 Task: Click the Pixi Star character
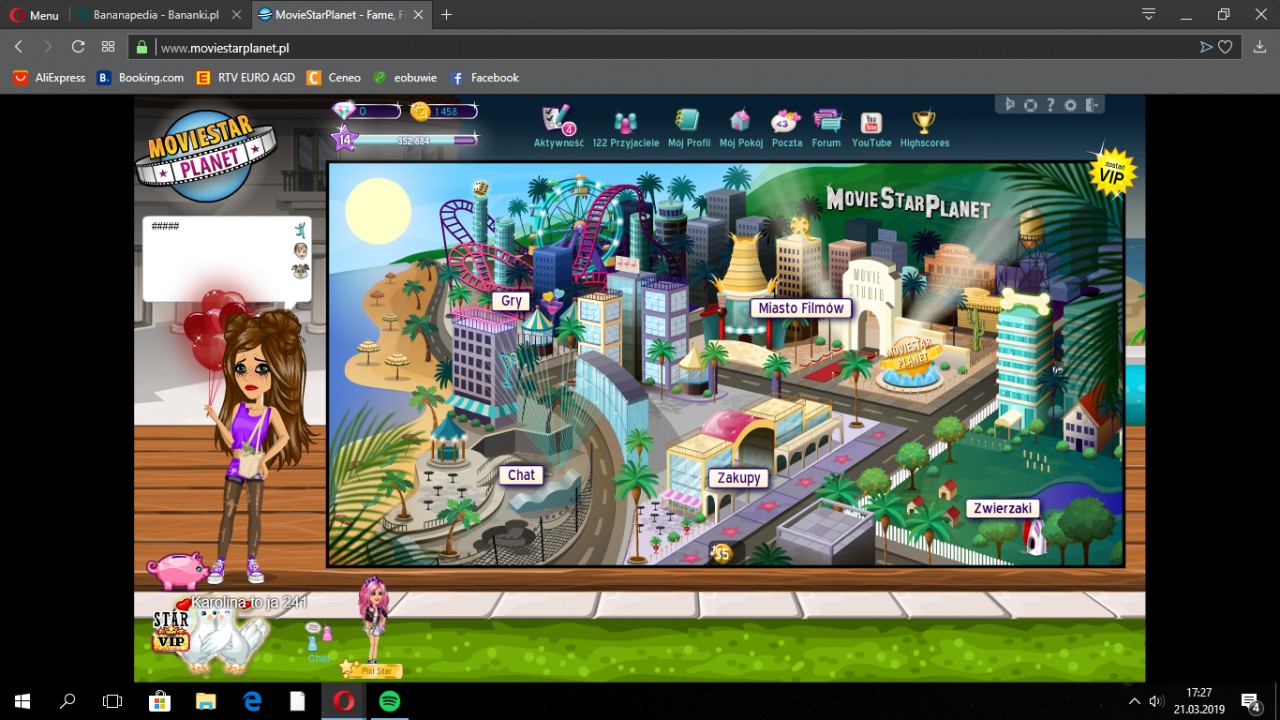click(373, 618)
